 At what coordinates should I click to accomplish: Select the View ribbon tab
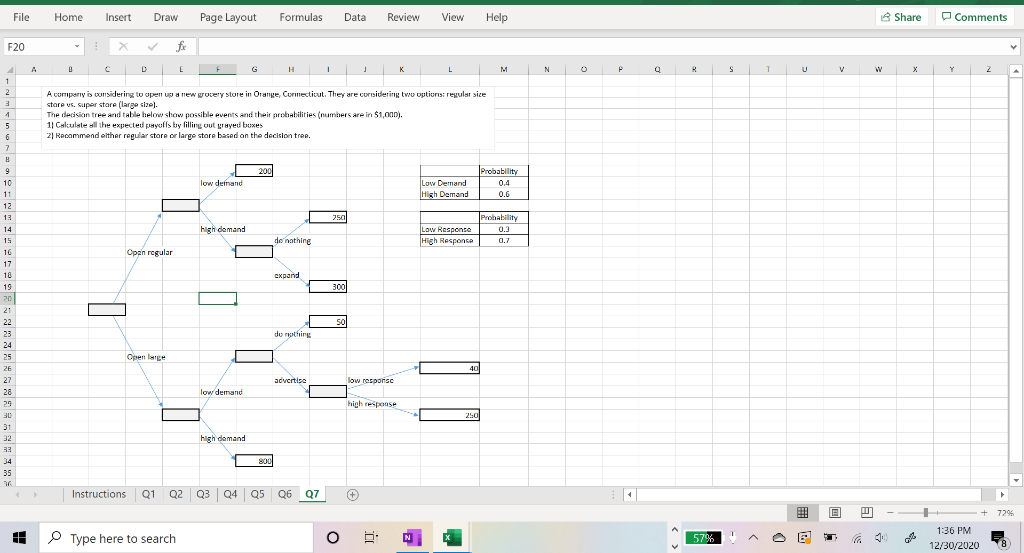click(453, 17)
